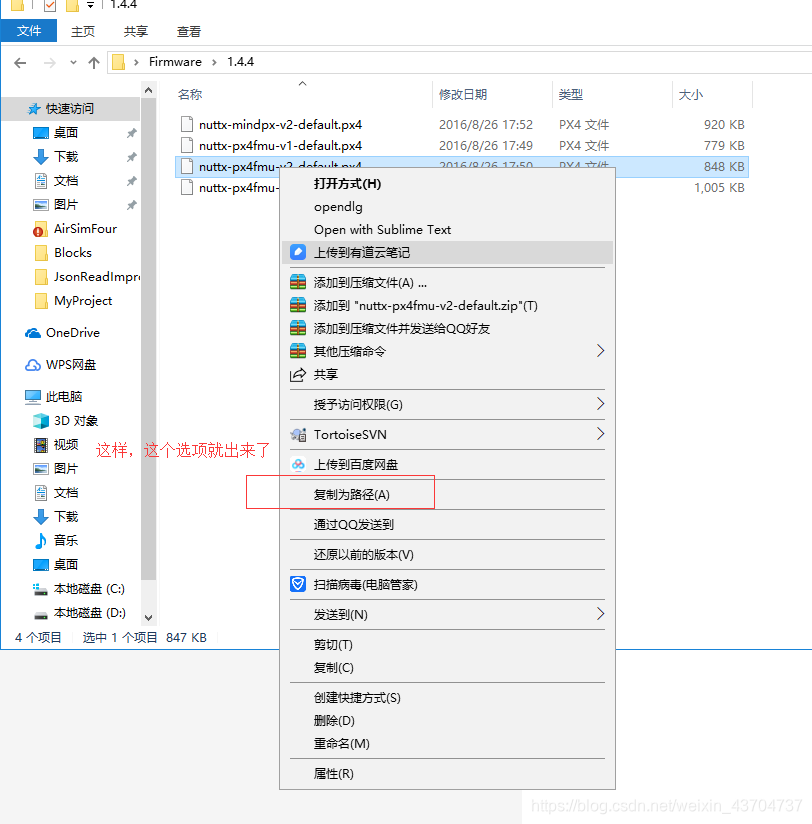Choose 扫描病毒(电脑管家) entry

447,584
